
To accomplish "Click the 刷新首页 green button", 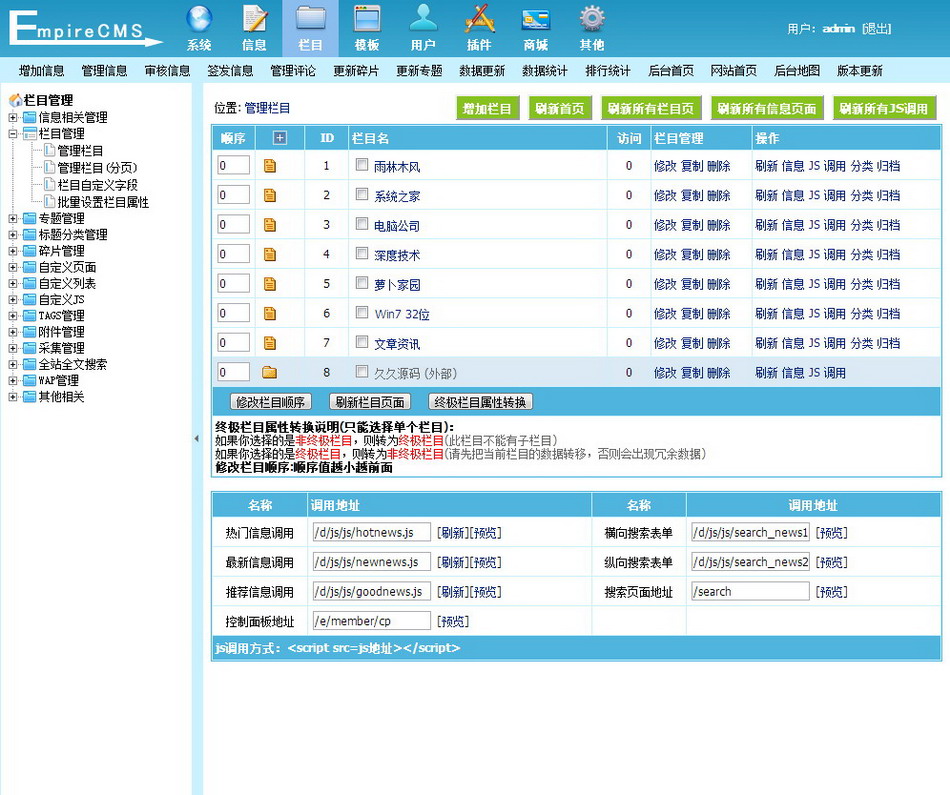I will (560, 108).
